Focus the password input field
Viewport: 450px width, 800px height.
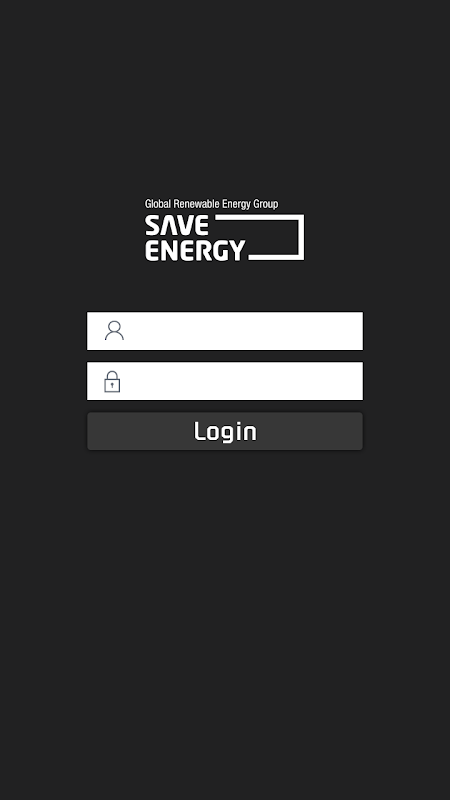(225, 381)
